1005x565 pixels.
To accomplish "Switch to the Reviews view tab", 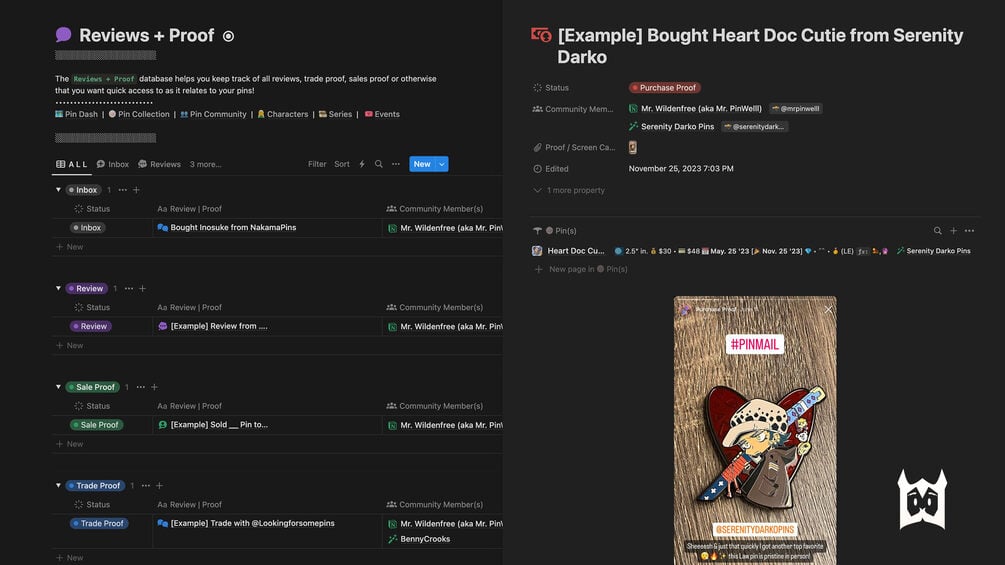I will click(160, 164).
